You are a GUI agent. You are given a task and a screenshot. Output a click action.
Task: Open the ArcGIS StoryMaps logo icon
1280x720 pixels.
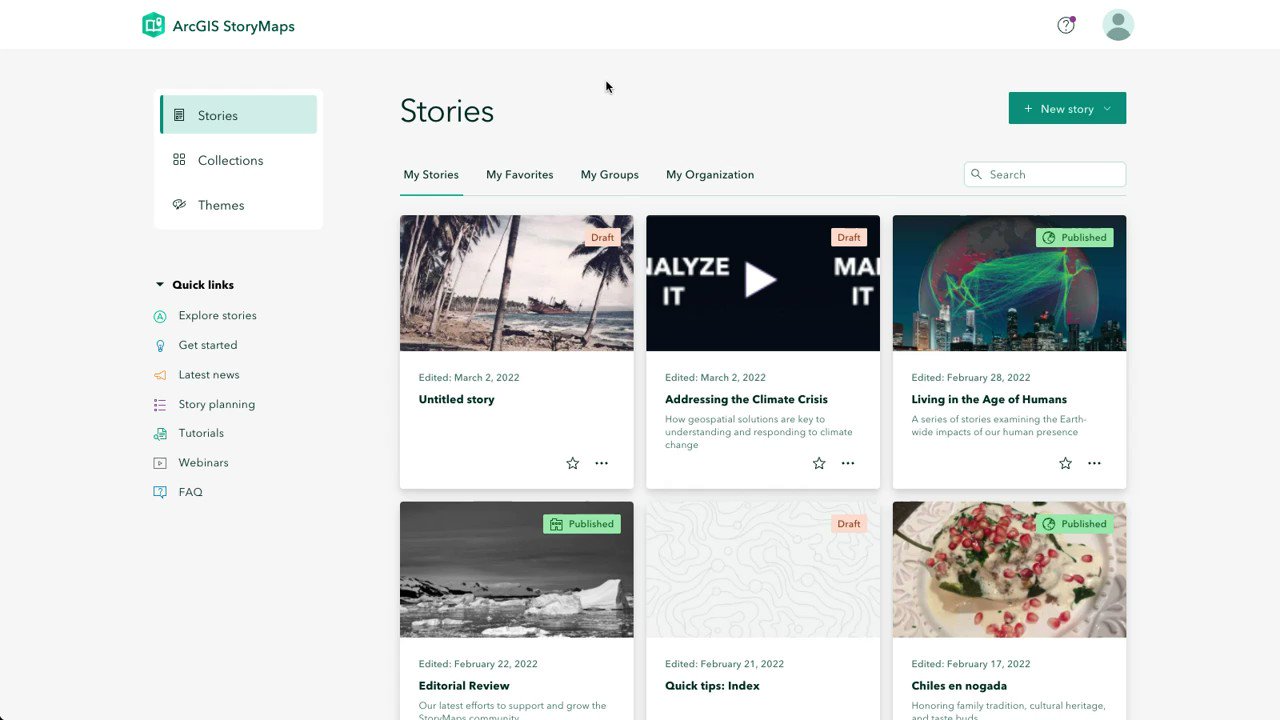point(153,24)
